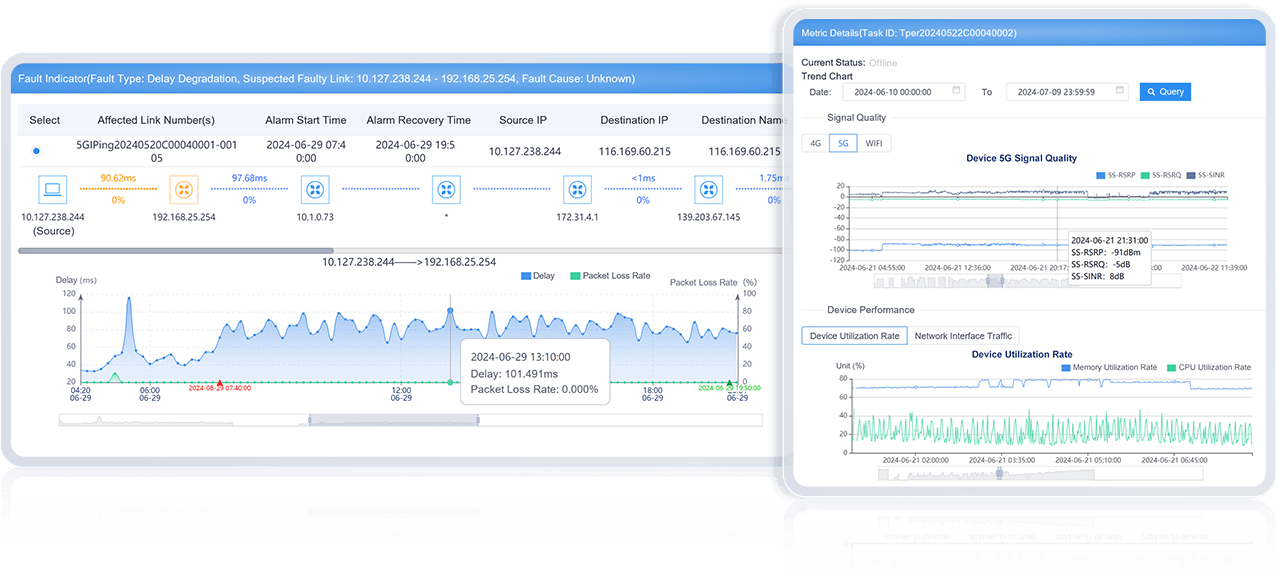The image size is (1277, 570).
Task: Toggle the Delay series in chart legend
Action: (537, 275)
